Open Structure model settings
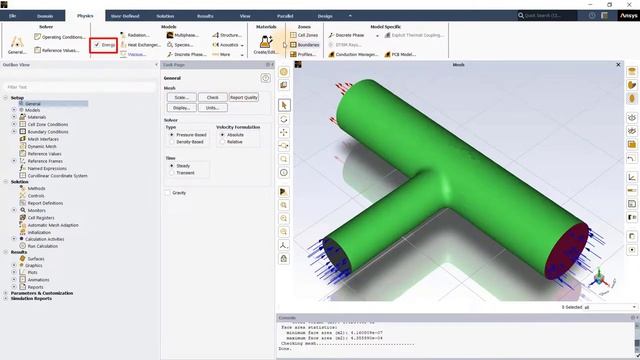 click(x=227, y=35)
